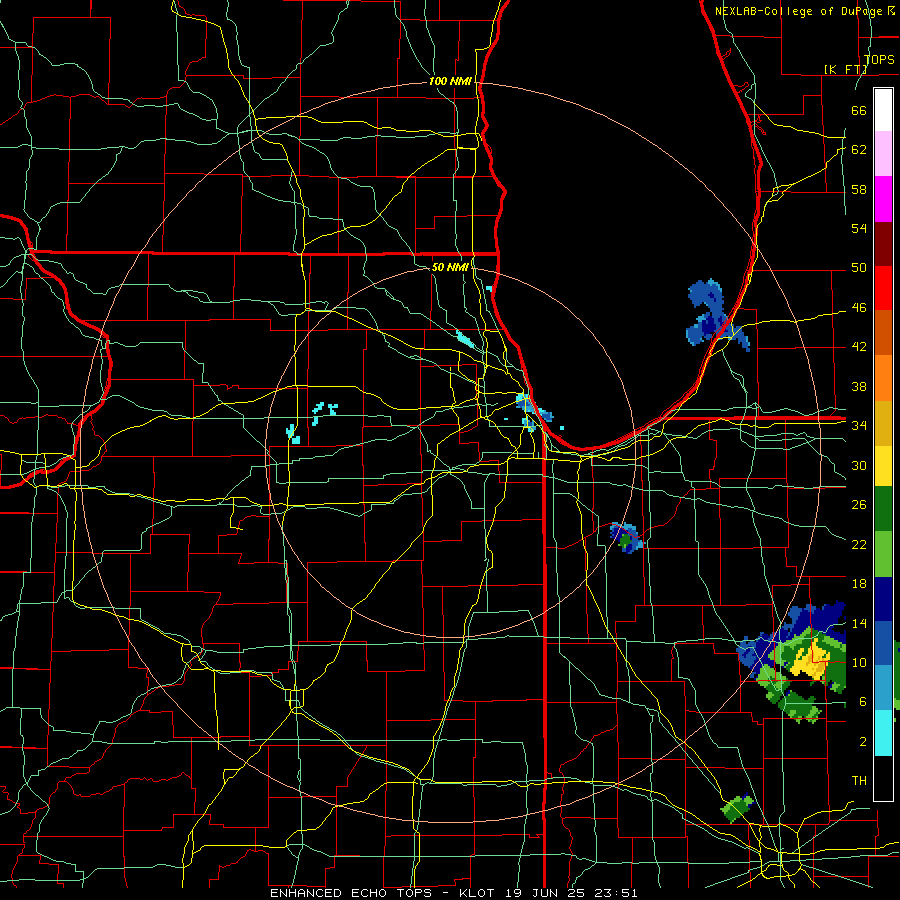Select the medium blue legend swatch
Viewport: 900px width, 900px height.
pos(883,643)
